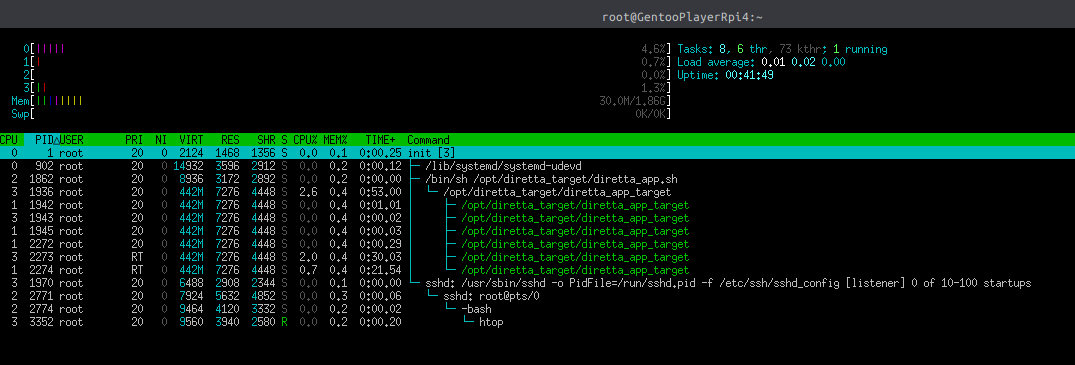
Task: Sort by MEM% column header
Action: pyautogui.click(x=336, y=139)
